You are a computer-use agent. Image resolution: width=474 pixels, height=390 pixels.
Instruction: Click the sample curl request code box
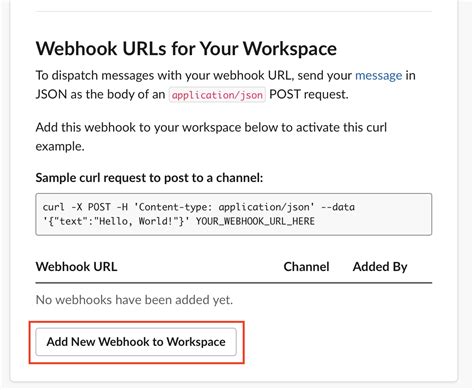(234, 214)
